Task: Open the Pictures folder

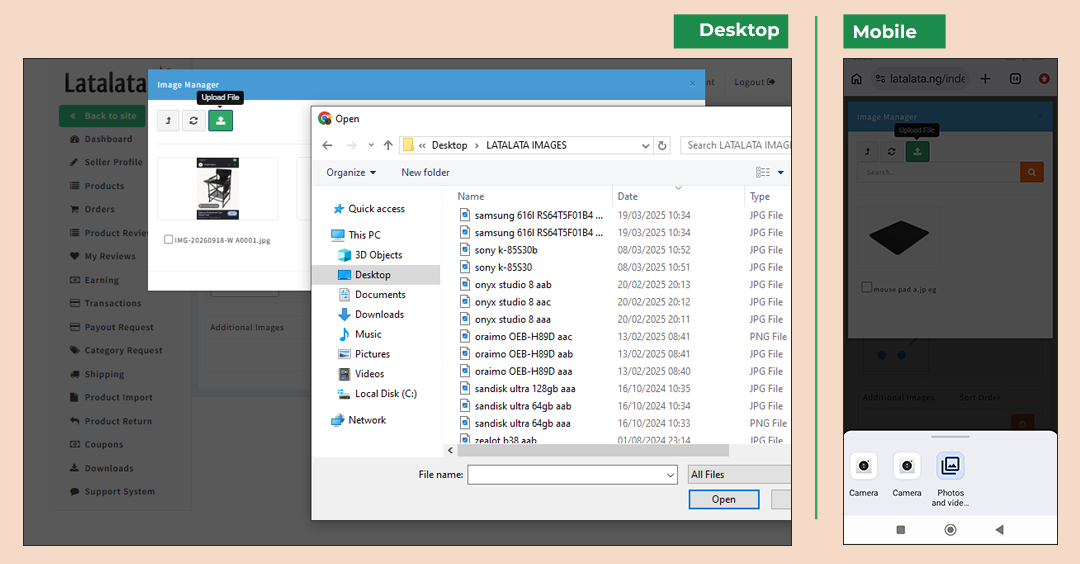Action: [364, 354]
